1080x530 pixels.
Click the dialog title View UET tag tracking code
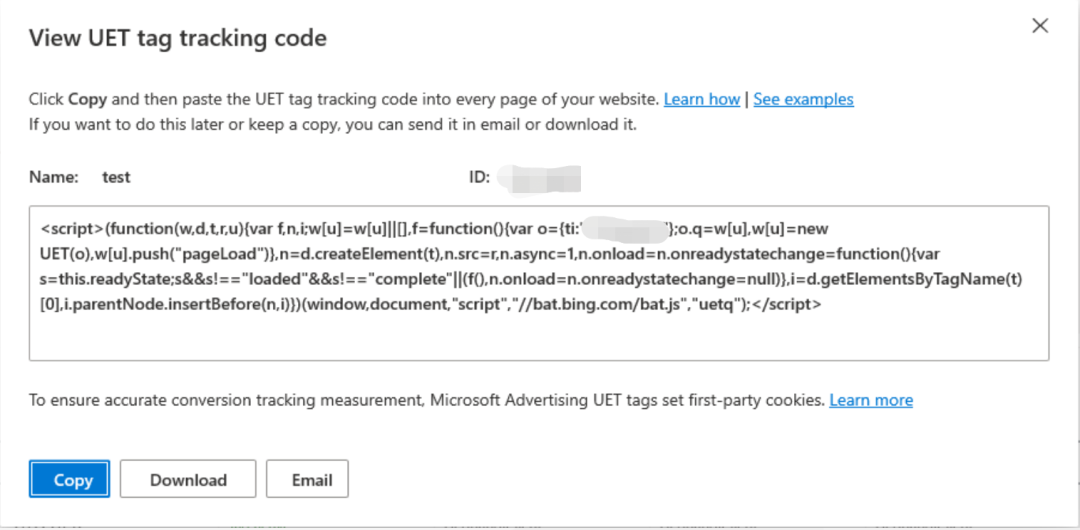[x=177, y=38]
